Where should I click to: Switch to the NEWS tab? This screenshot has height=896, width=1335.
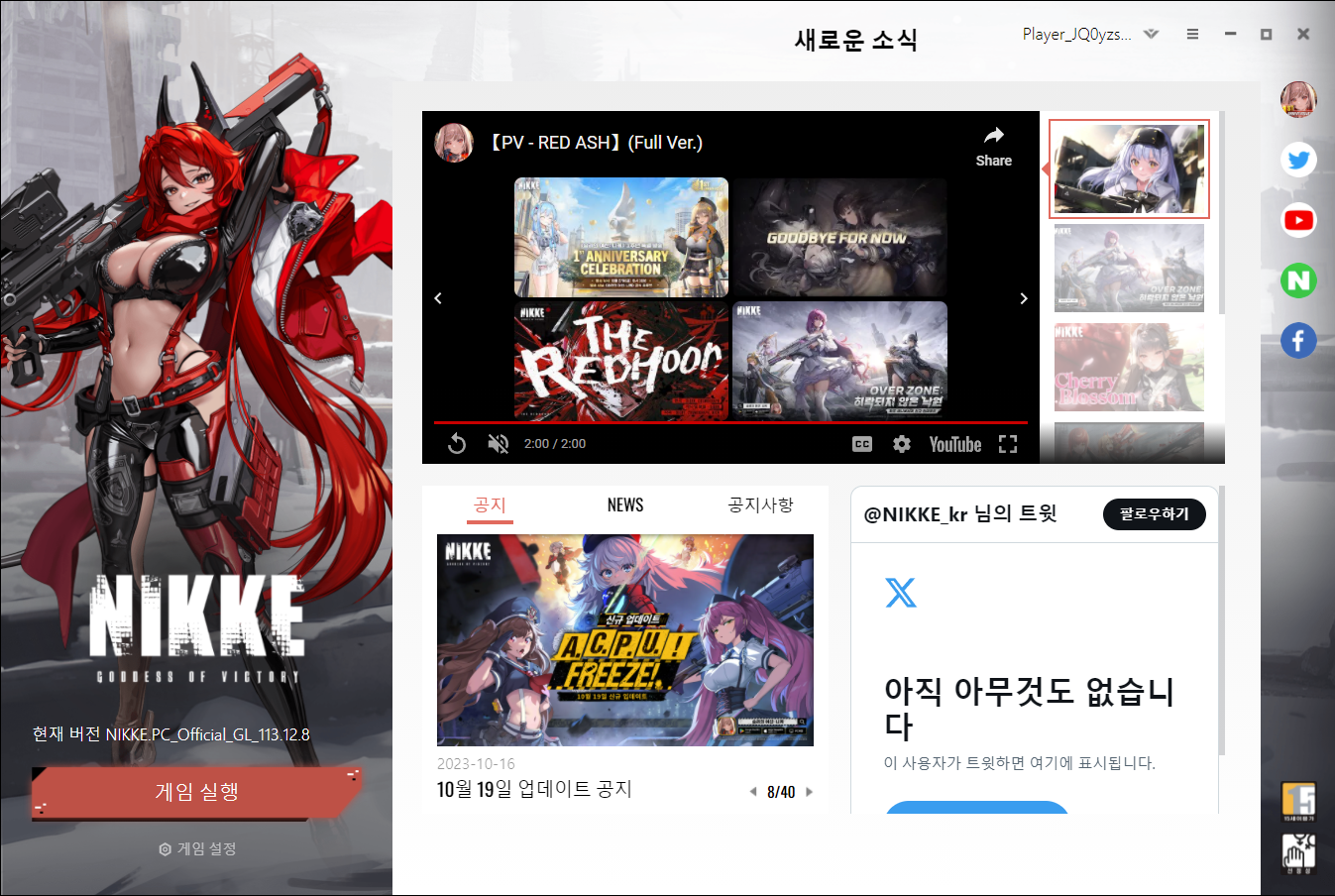click(x=625, y=504)
